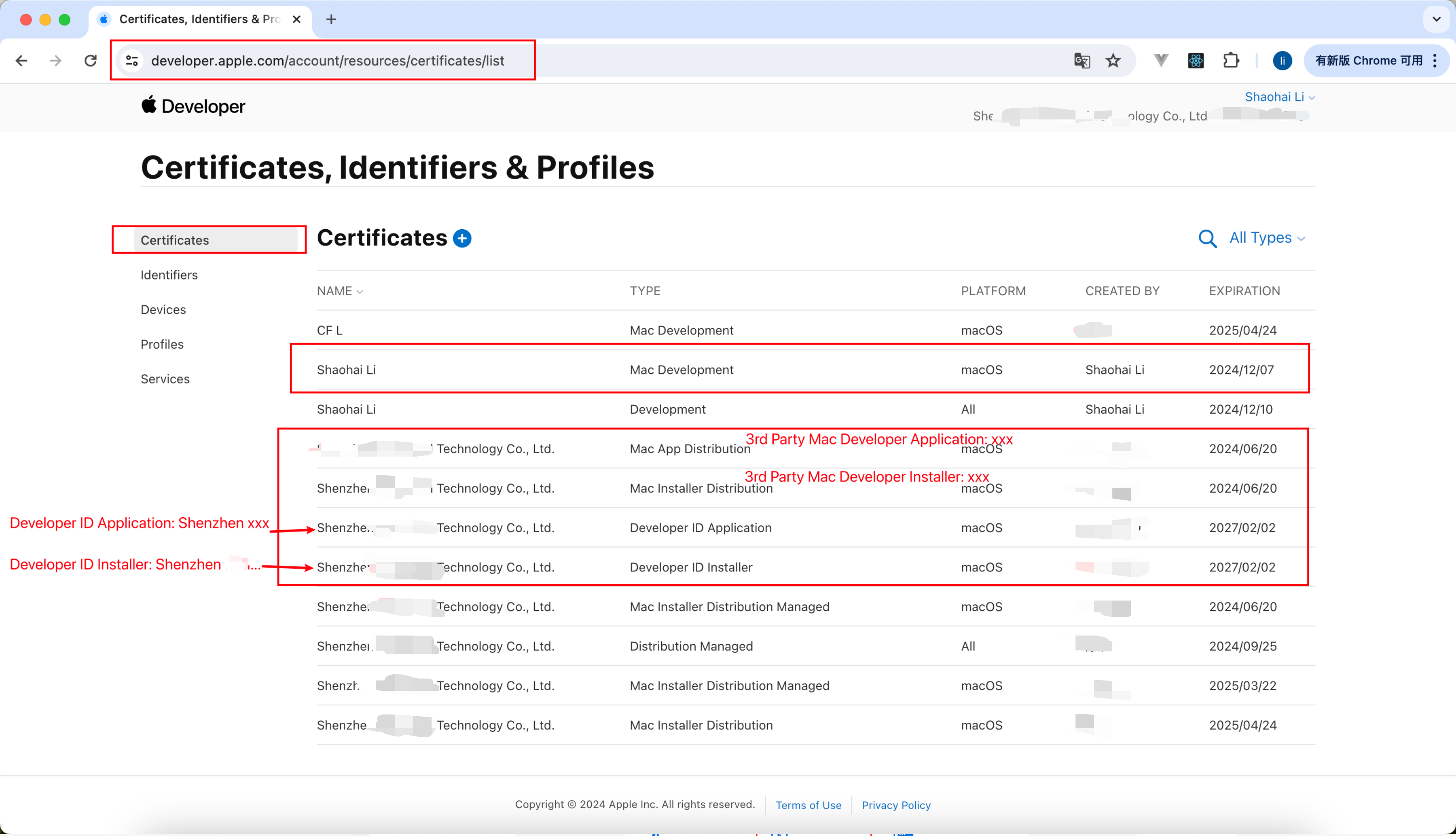Click the browser forward arrow
1456x836 pixels.
coord(56,61)
